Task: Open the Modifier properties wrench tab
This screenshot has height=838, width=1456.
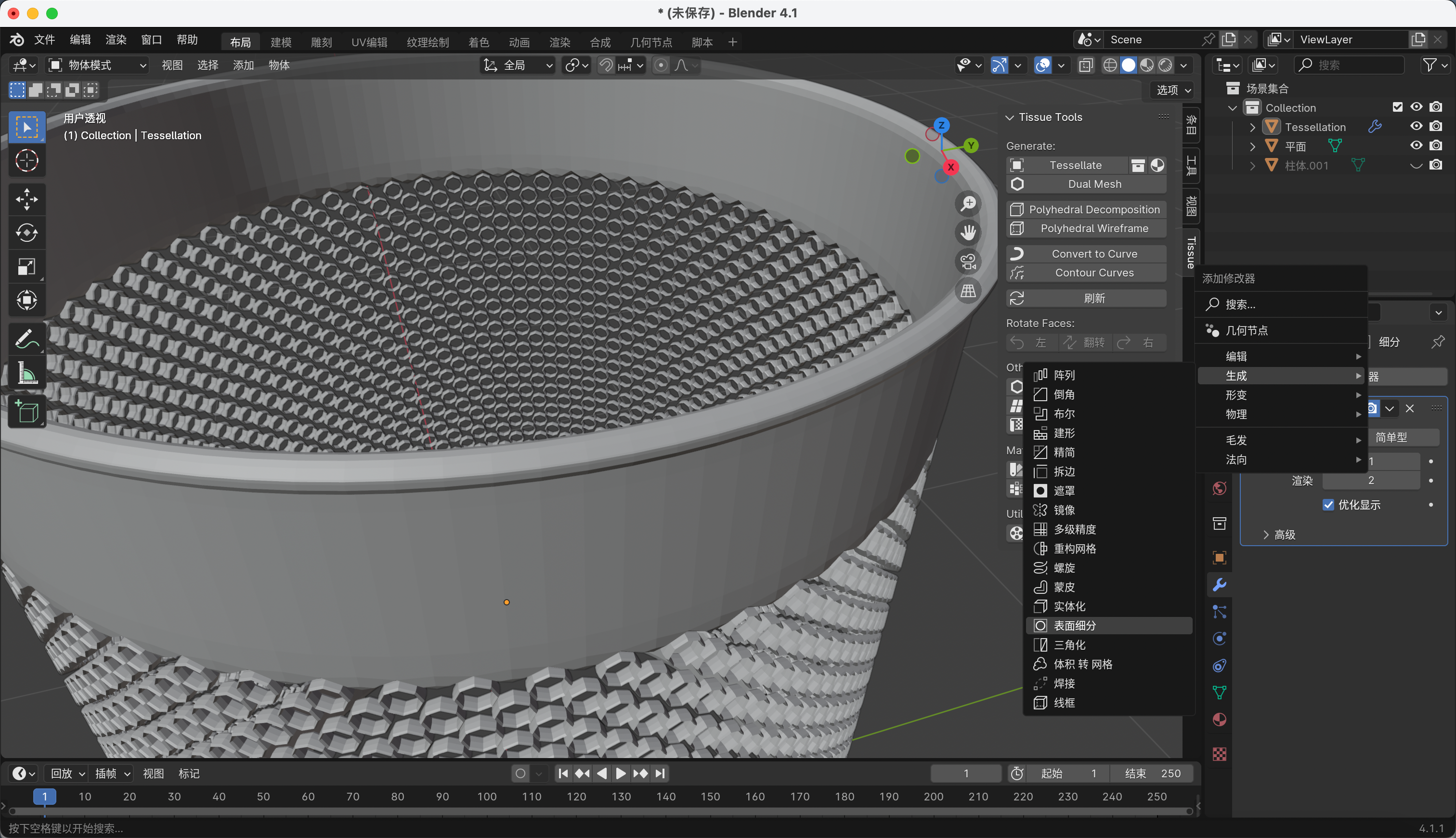Action: point(1219,584)
